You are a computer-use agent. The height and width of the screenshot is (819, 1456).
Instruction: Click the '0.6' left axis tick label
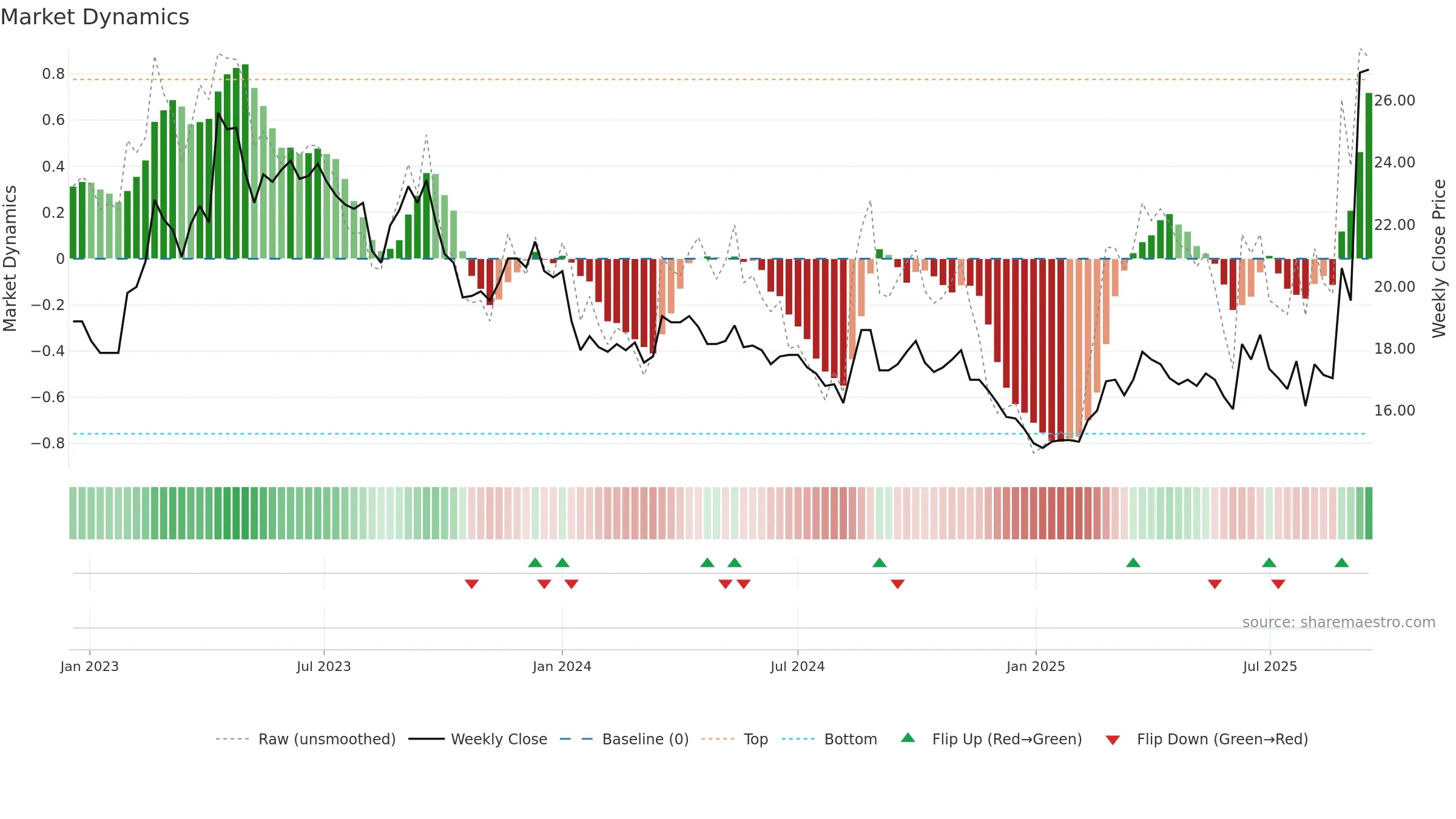click(x=53, y=120)
